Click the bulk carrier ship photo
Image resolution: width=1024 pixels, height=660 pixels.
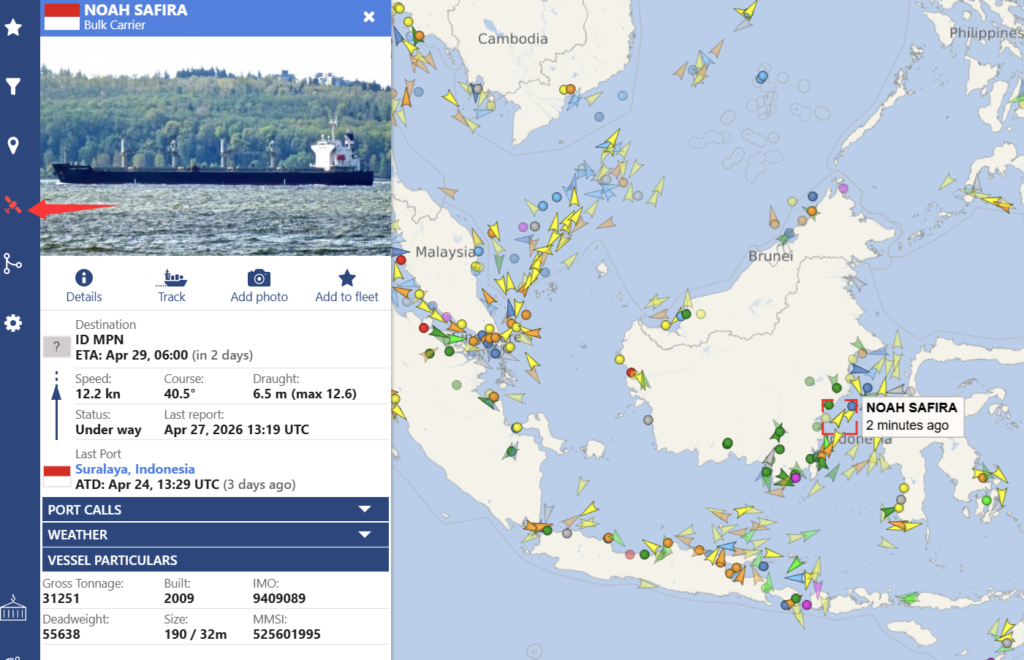coord(215,147)
